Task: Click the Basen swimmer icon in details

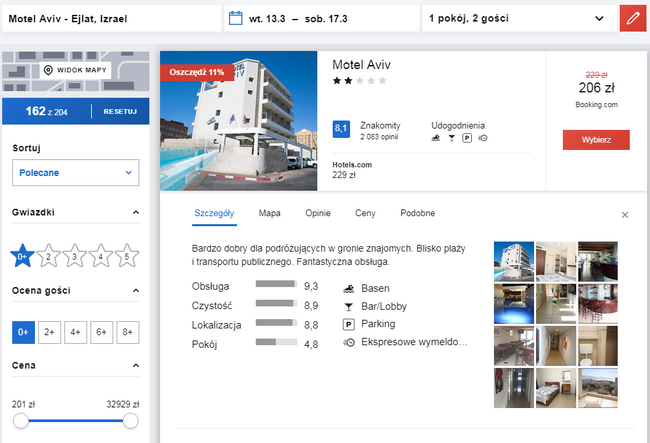Action: point(349,288)
